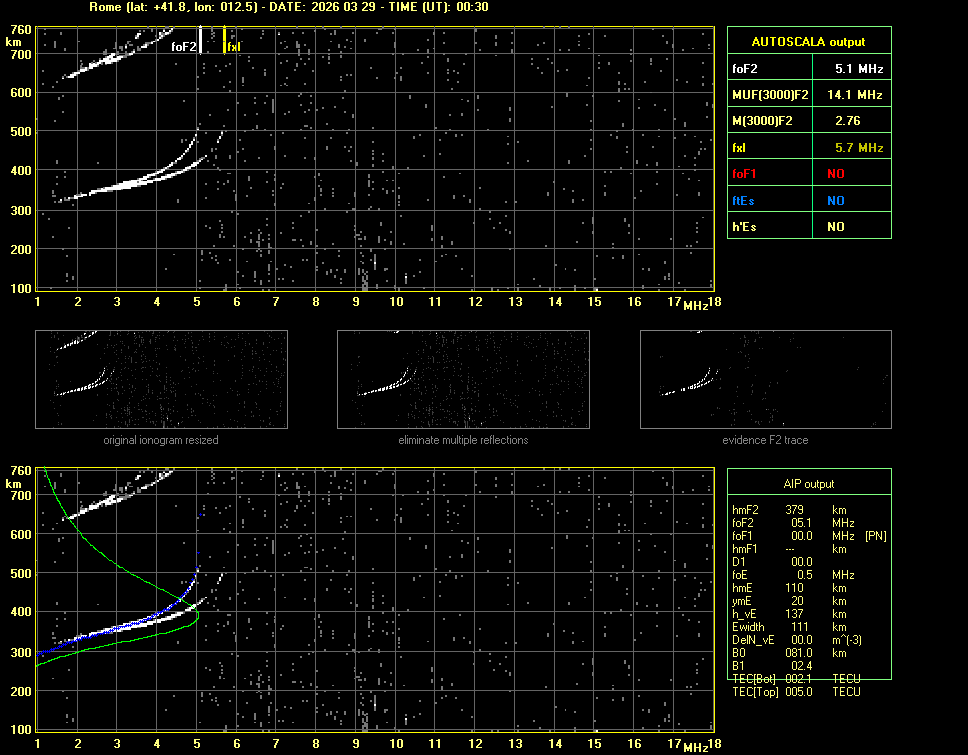Open the 'original ionogram resized' thumbnail

[161, 379]
